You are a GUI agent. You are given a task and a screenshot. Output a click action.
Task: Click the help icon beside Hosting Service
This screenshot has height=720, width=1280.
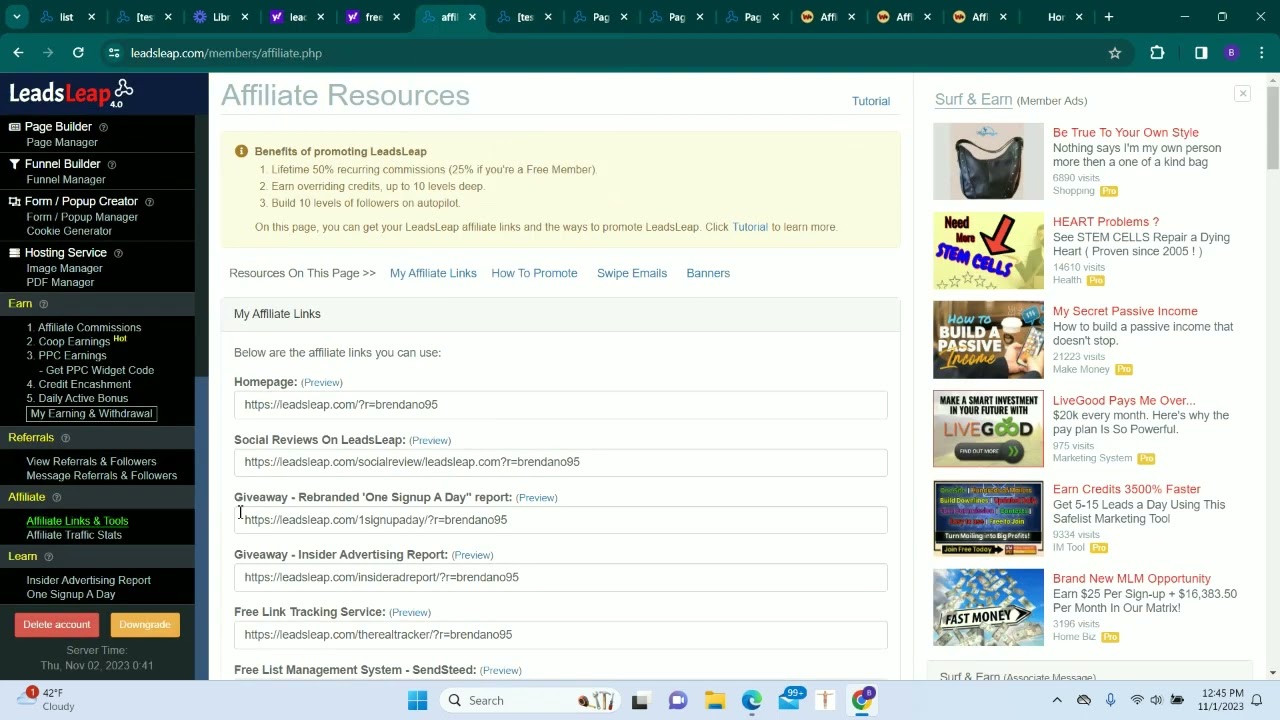(x=117, y=253)
